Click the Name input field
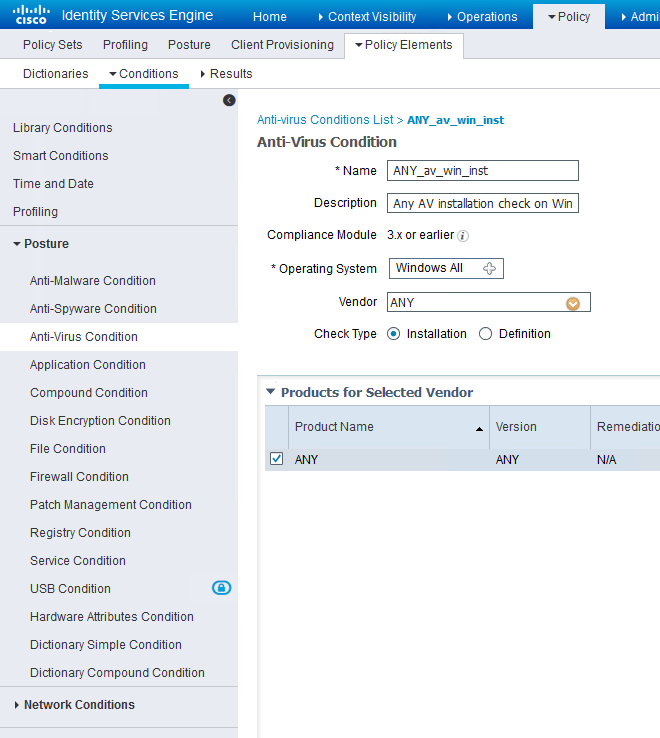 483,170
